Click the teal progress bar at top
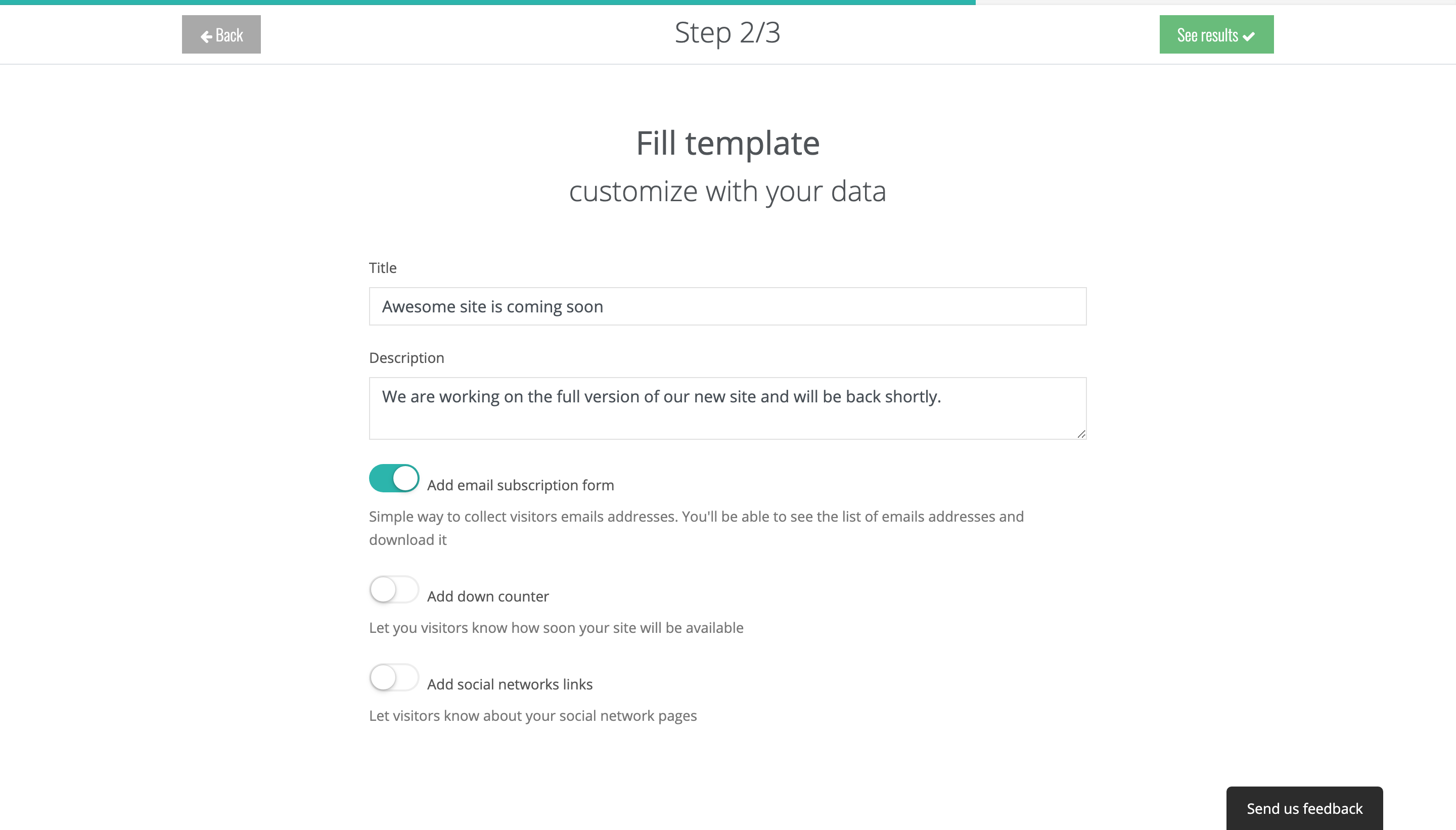The image size is (1456, 830). pyautogui.click(x=487, y=3)
